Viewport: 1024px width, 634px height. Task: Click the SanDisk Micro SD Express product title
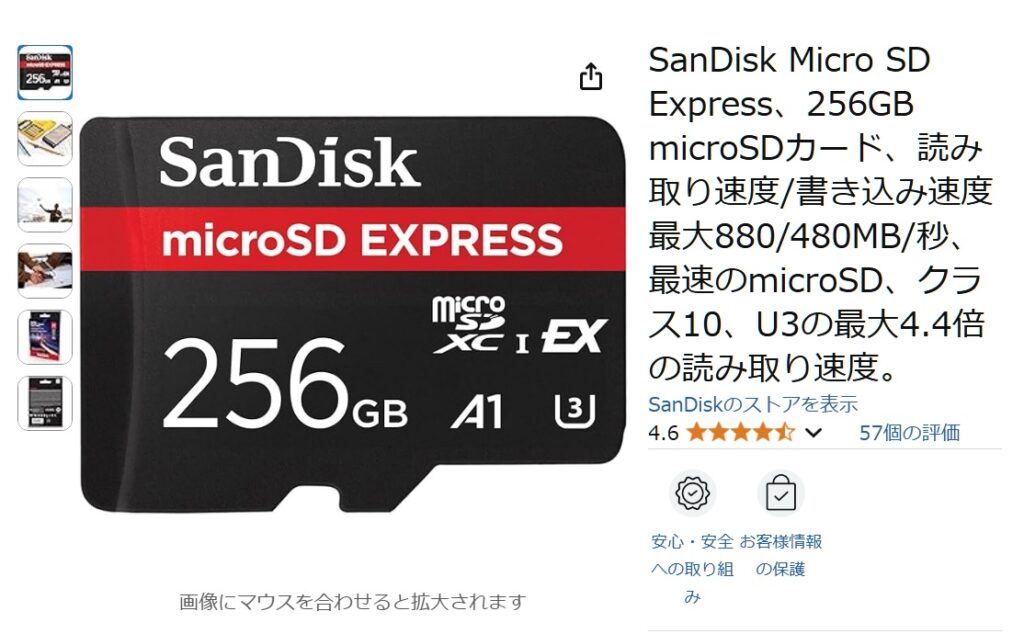(x=820, y=214)
